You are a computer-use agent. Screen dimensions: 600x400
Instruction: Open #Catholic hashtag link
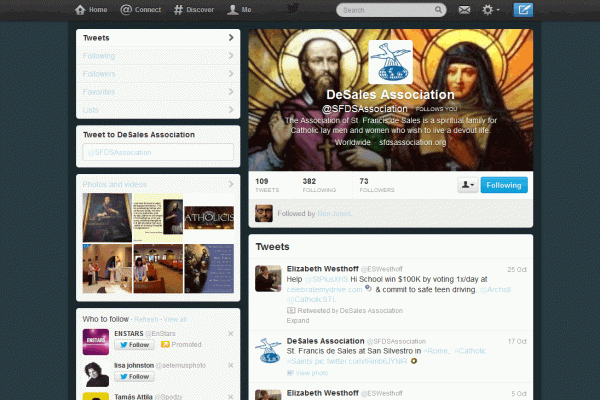click(x=470, y=351)
